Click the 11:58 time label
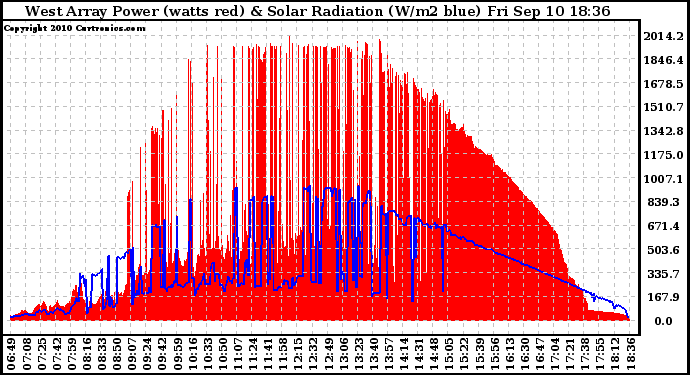The image size is (690, 375). (283, 353)
